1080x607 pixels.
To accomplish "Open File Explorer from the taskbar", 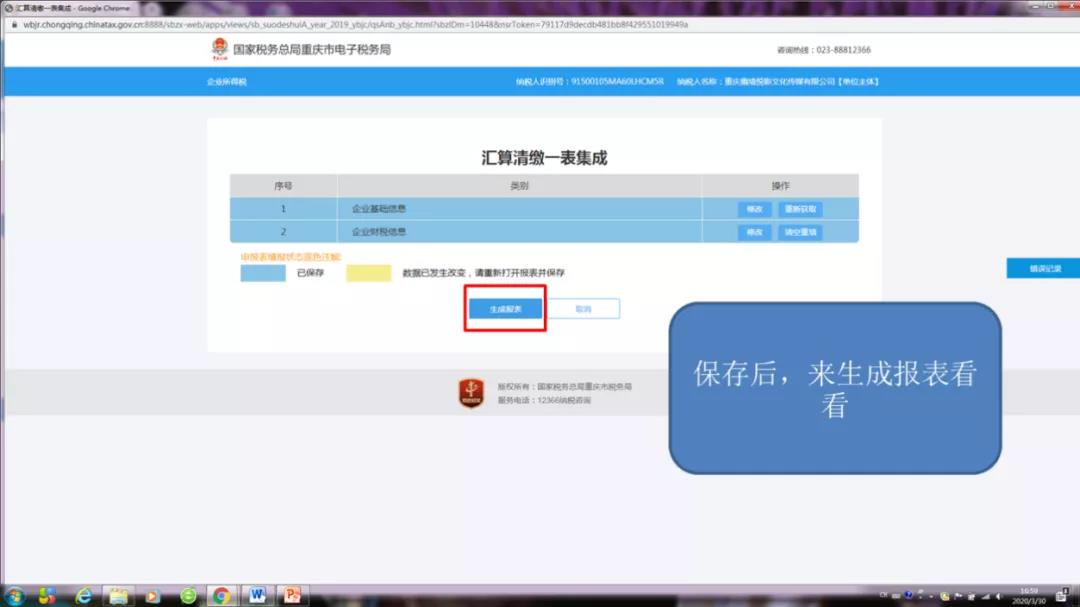I will 119,596.
